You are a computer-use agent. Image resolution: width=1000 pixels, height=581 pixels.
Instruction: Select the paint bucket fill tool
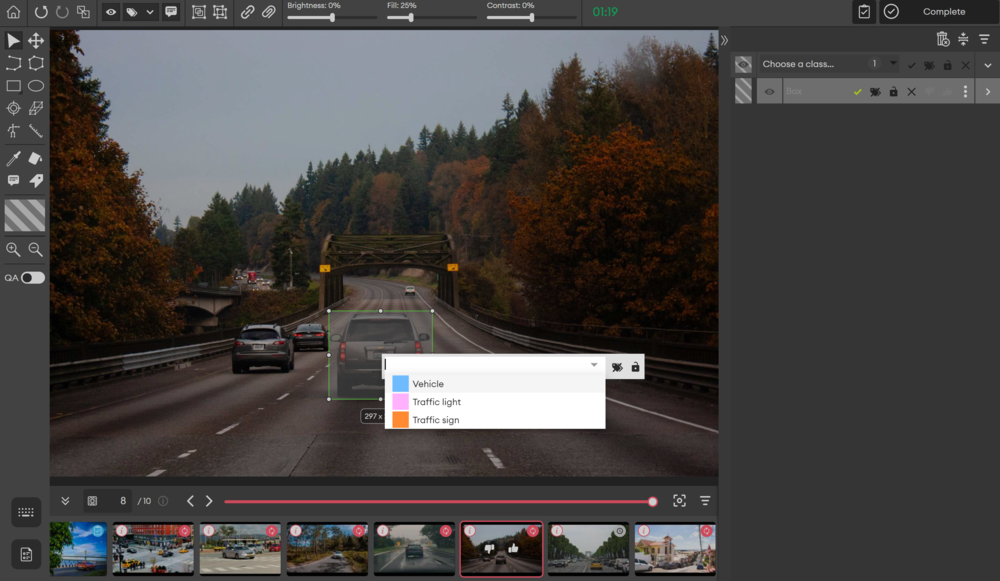pos(36,158)
